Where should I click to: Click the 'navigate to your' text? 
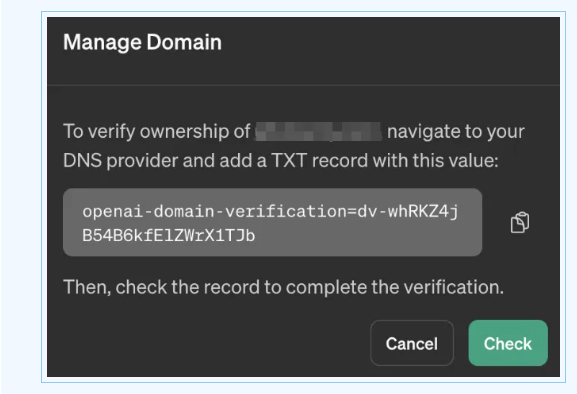click(456, 132)
